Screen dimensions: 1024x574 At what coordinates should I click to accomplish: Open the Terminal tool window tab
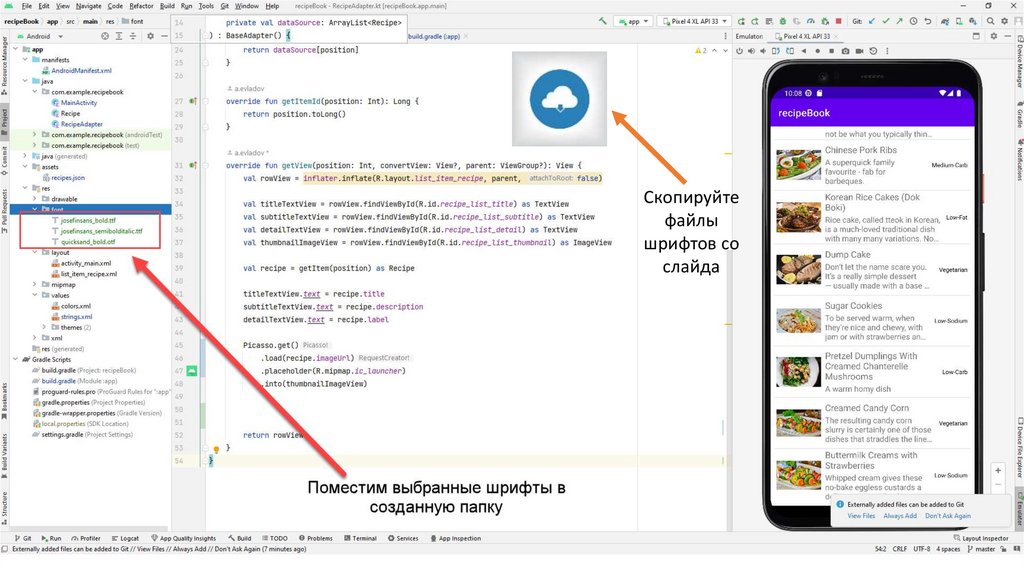tap(361, 538)
